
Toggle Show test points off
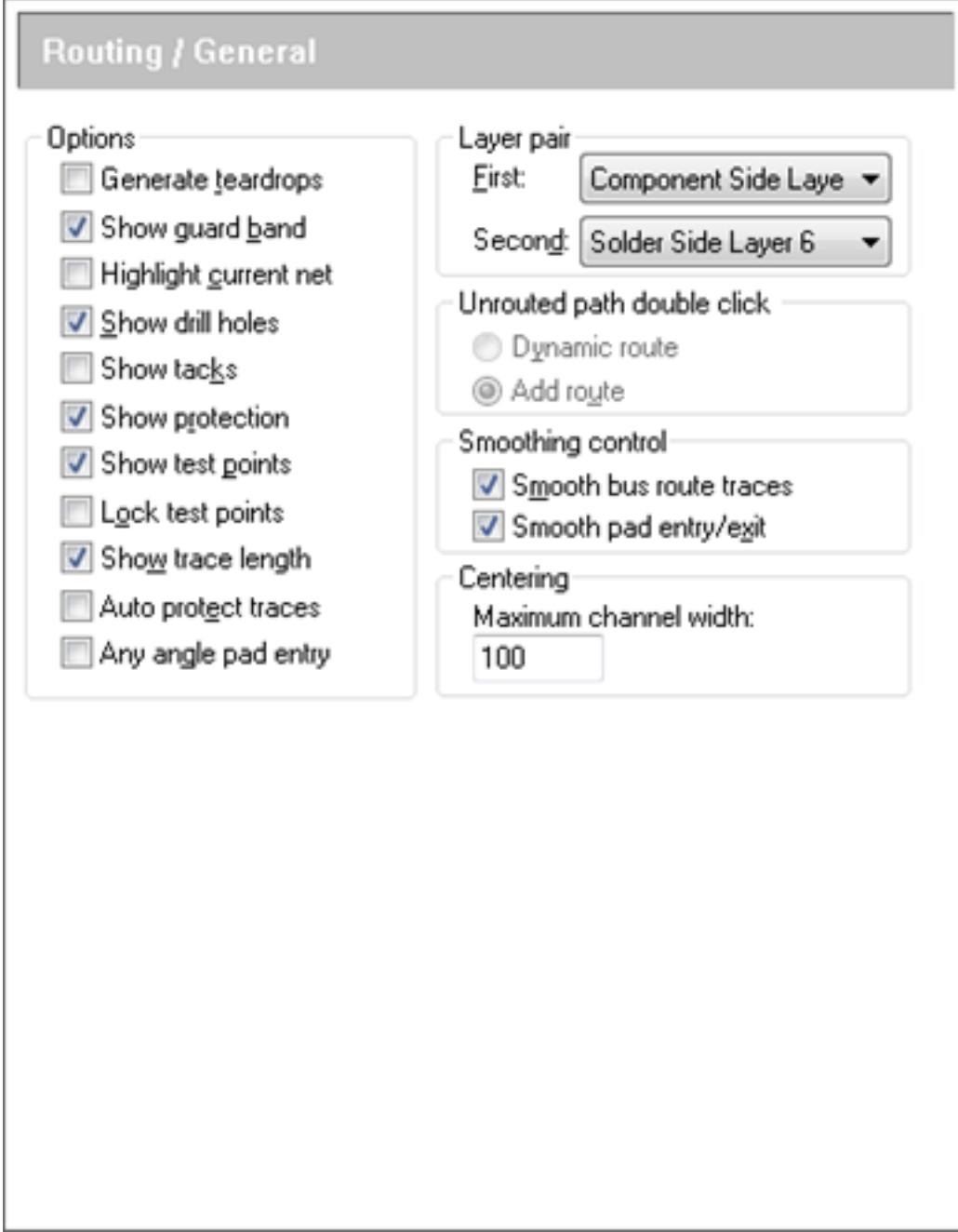point(76,463)
